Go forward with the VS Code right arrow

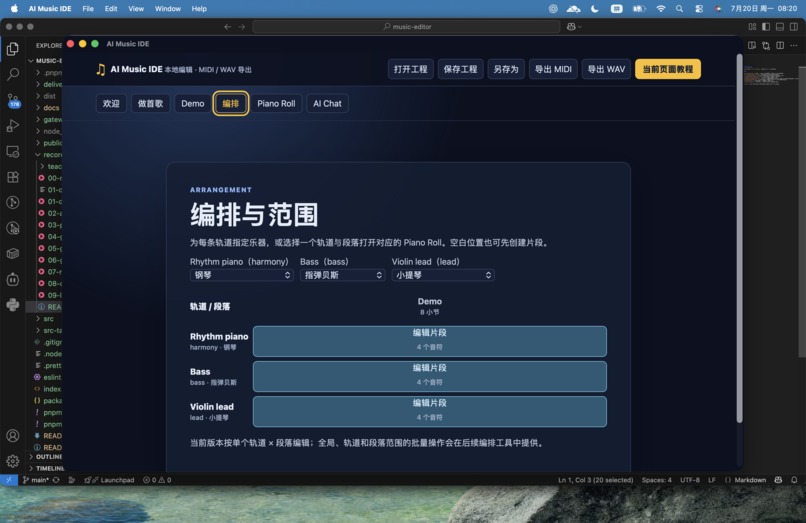242,27
